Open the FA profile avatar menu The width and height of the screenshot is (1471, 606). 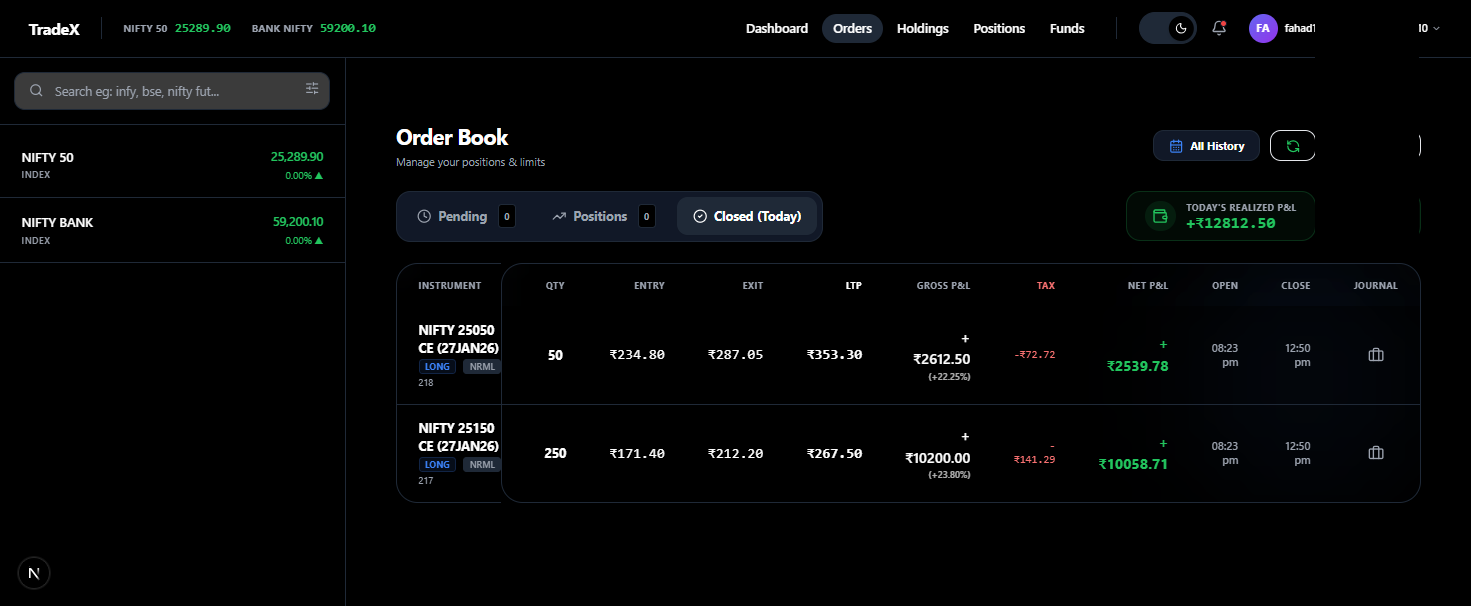coord(1262,28)
